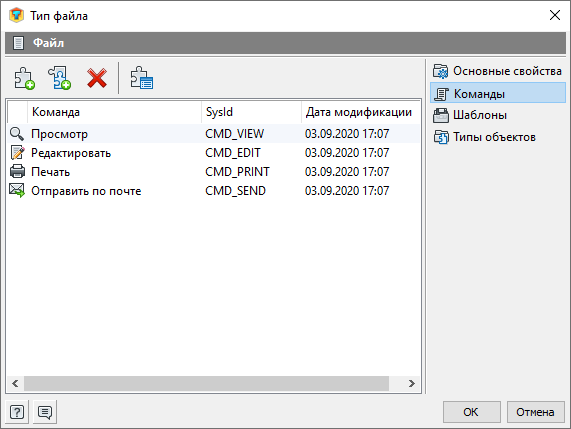Open help with the question mark icon
Image resolution: width=571 pixels, height=429 pixels.
click(17, 412)
